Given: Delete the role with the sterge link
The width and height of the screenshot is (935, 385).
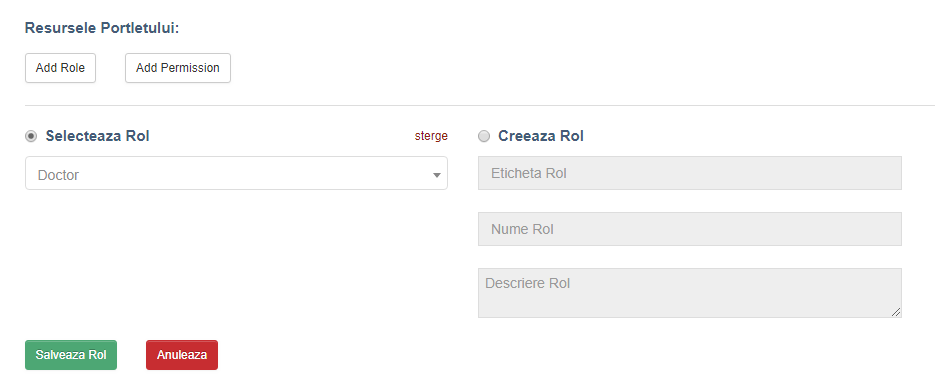Looking at the screenshot, I should (x=431, y=136).
